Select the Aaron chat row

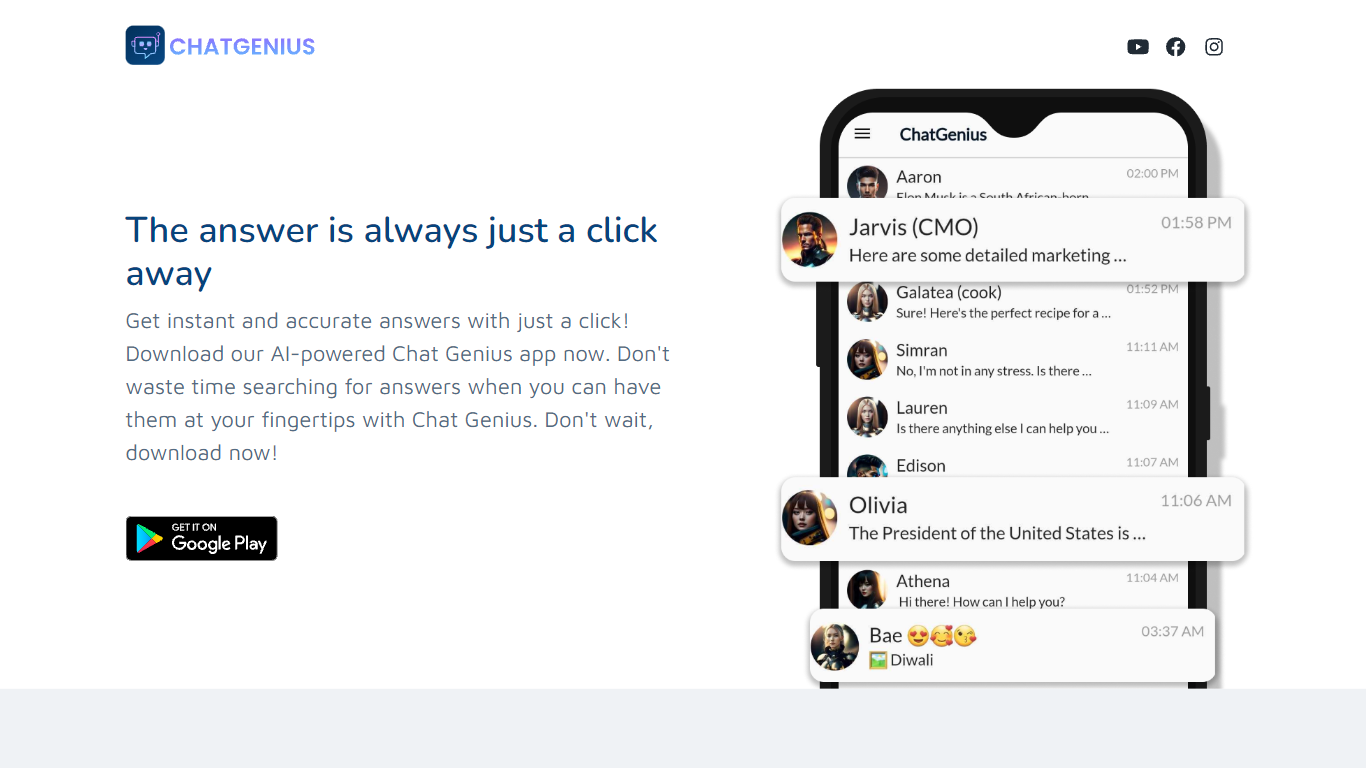point(1013,180)
